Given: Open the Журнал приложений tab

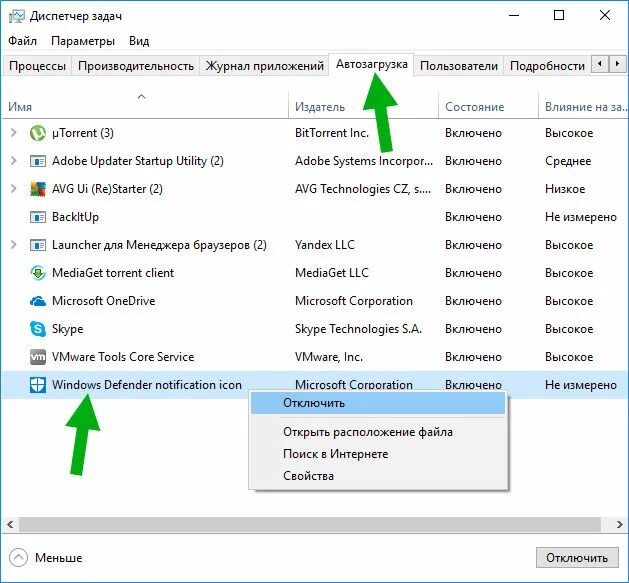Looking at the screenshot, I should (x=264, y=66).
